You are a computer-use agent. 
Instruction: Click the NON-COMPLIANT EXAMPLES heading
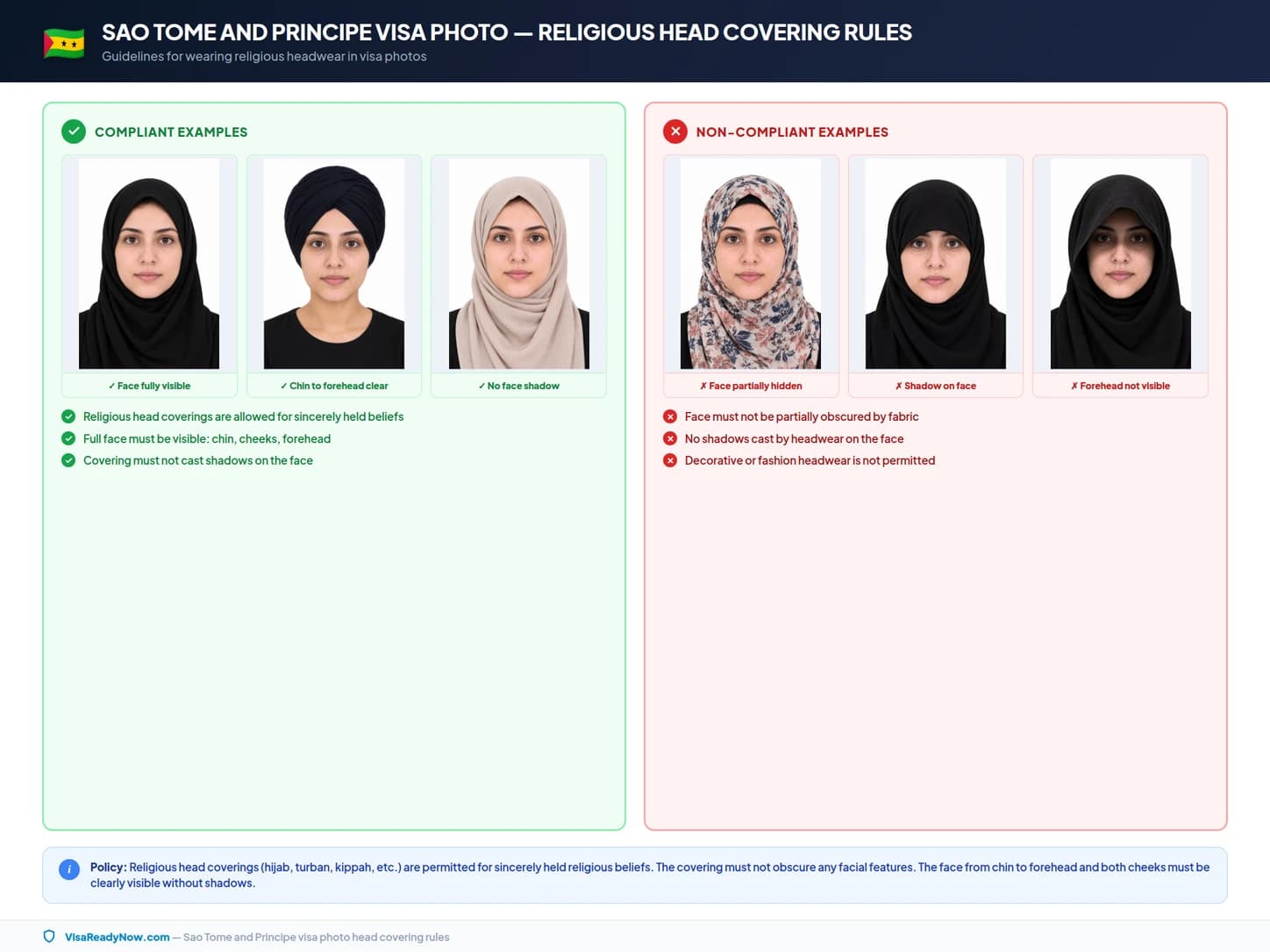pyautogui.click(x=792, y=132)
